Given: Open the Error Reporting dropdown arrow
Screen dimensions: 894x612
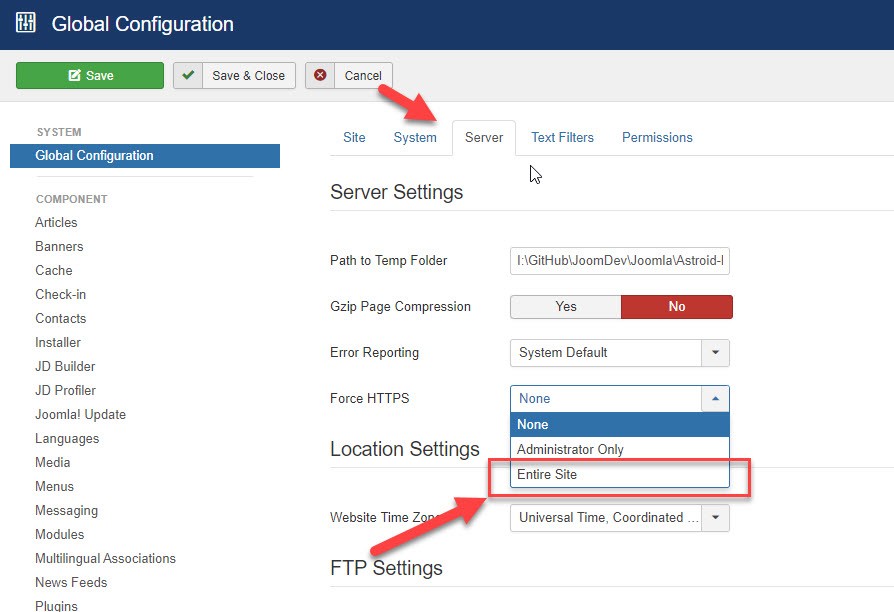Looking at the screenshot, I should [716, 352].
